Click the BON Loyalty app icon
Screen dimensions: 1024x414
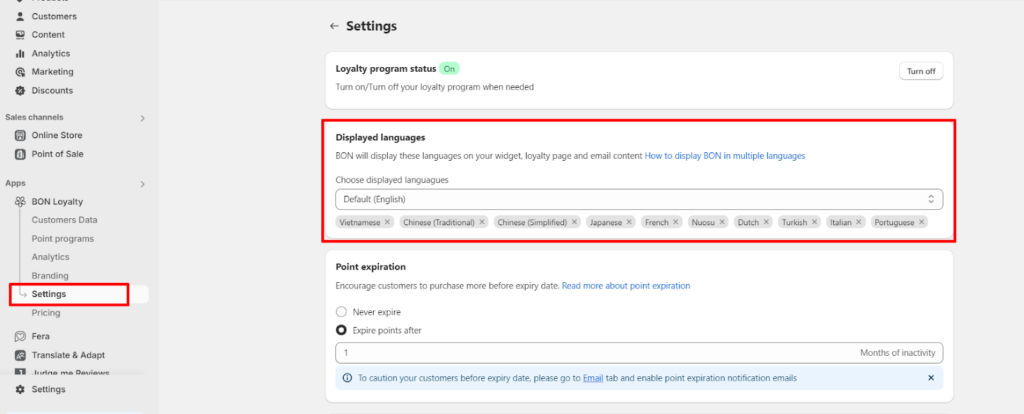click(x=20, y=202)
